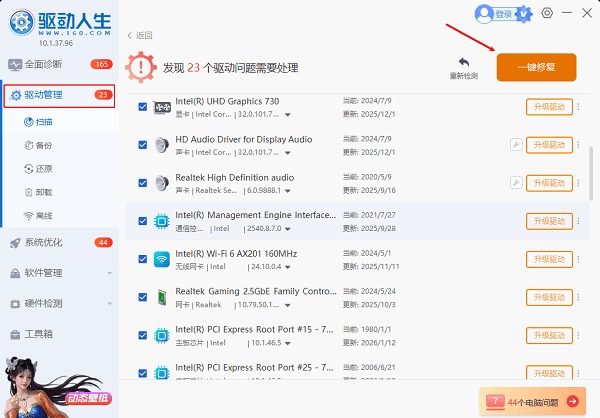Uncheck the Realtek Gaming 2.5GbE checkbox
600x418 pixels.
tap(142, 297)
